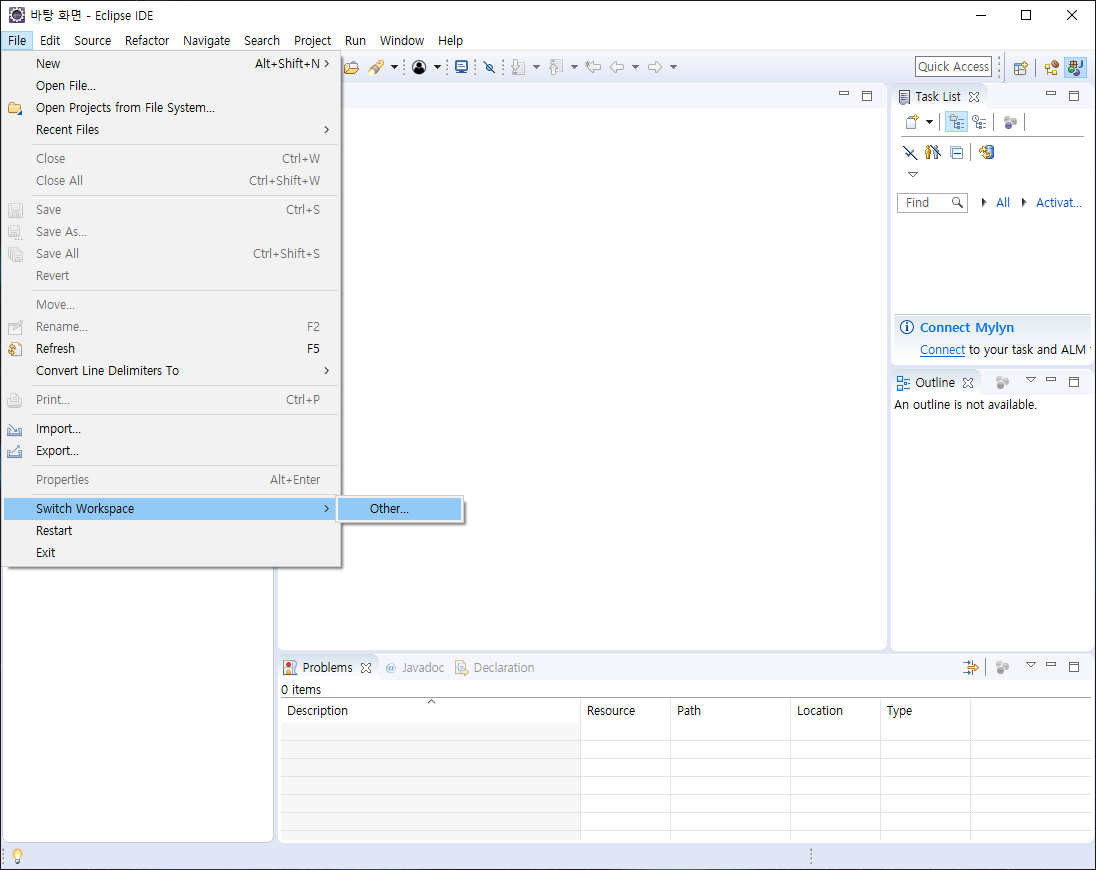Open the Forward history dropdown arrow

pyautogui.click(x=673, y=67)
